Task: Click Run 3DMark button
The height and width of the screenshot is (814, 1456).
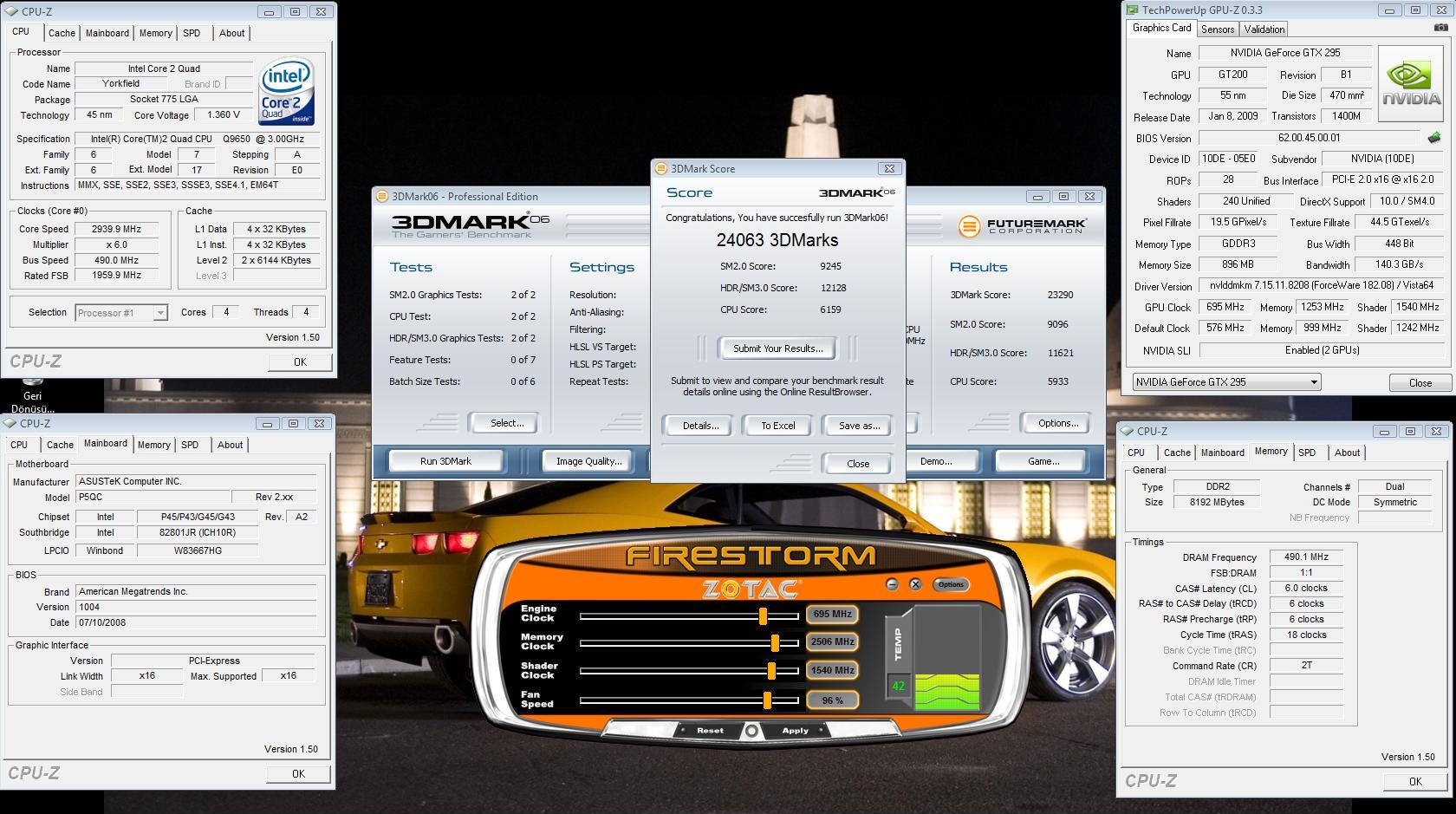Action: (445, 461)
